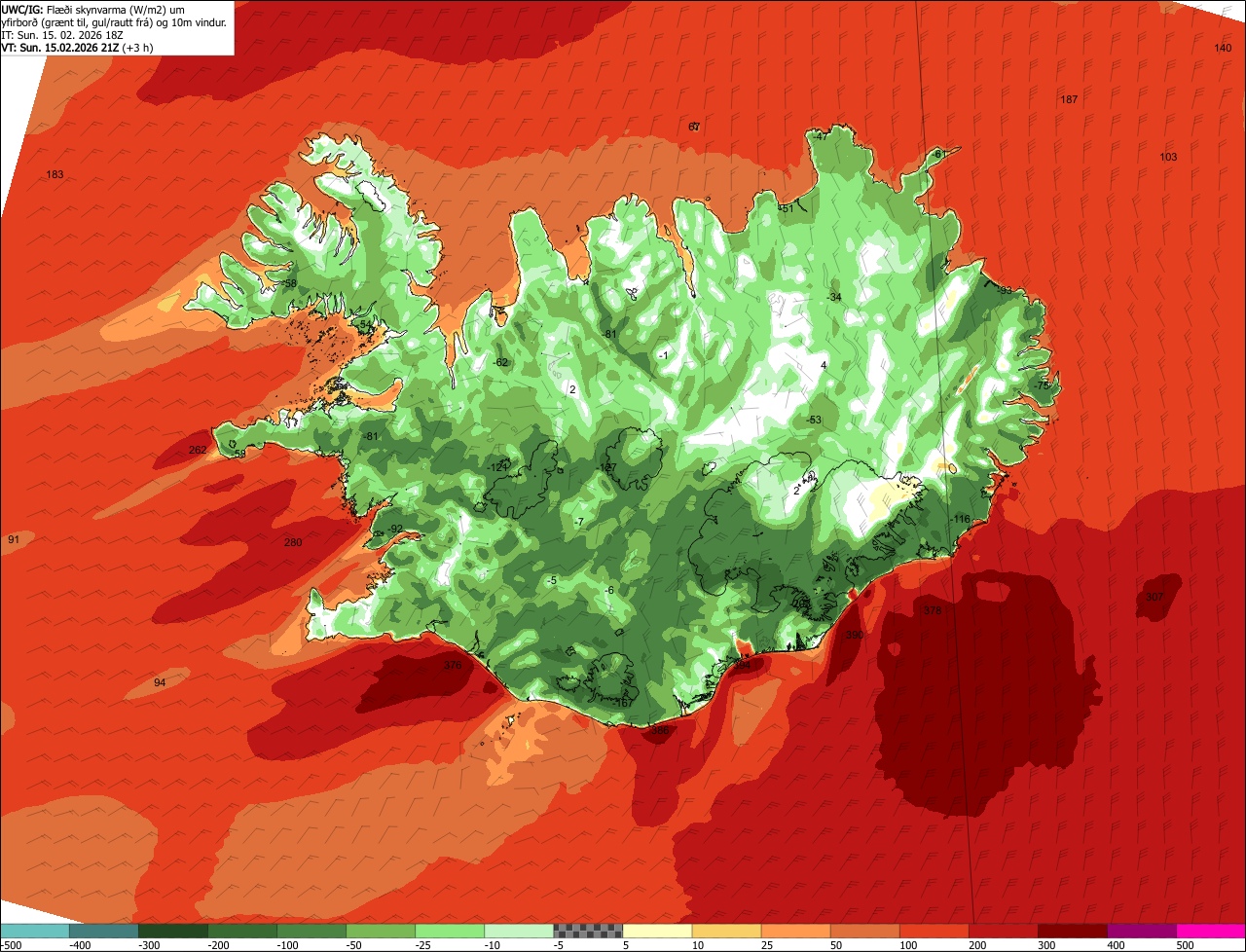Screen dimensions: 1246x952
Task: Click the pale green -10 to -5 swatch
Action: click(x=519, y=931)
